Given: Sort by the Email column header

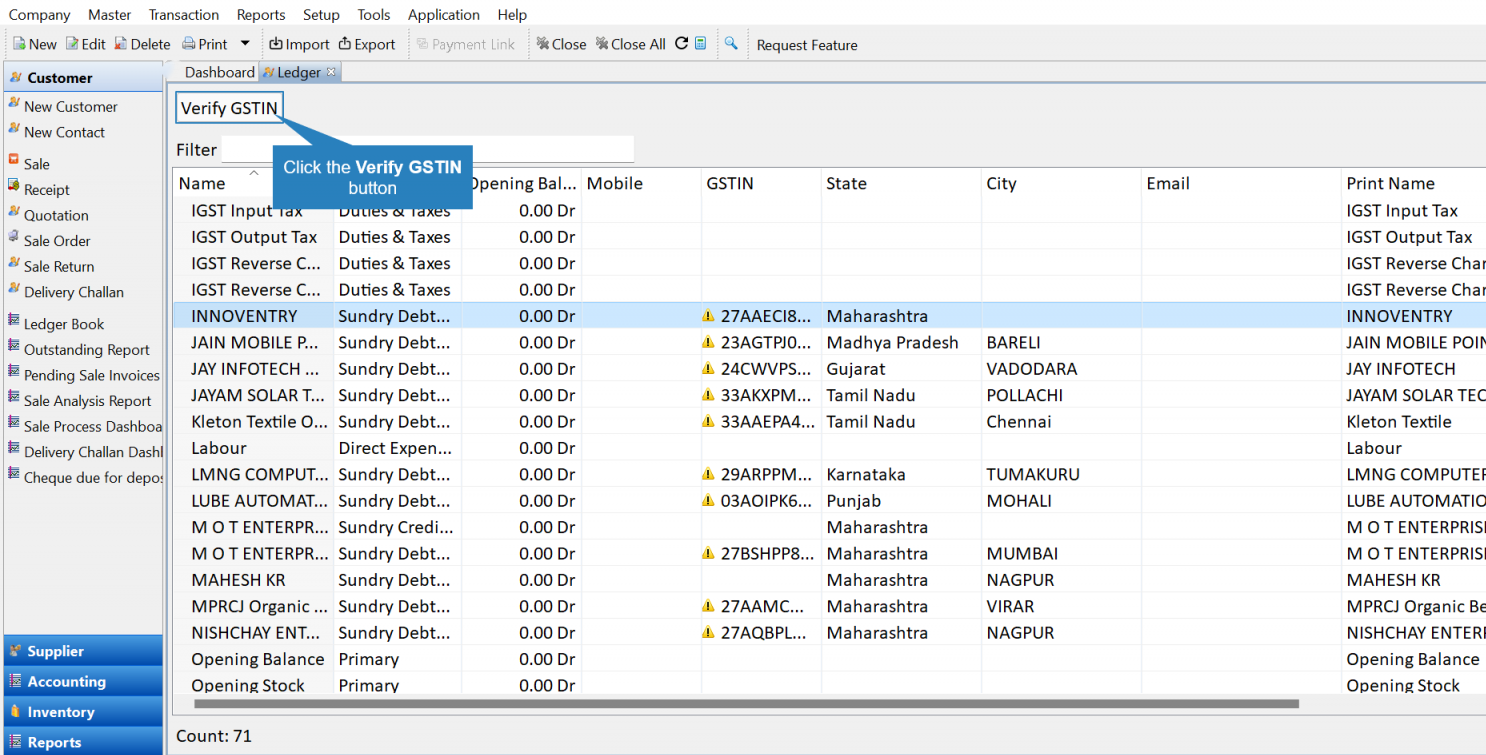Looking at the screenshot, I should coord(1241,183).
